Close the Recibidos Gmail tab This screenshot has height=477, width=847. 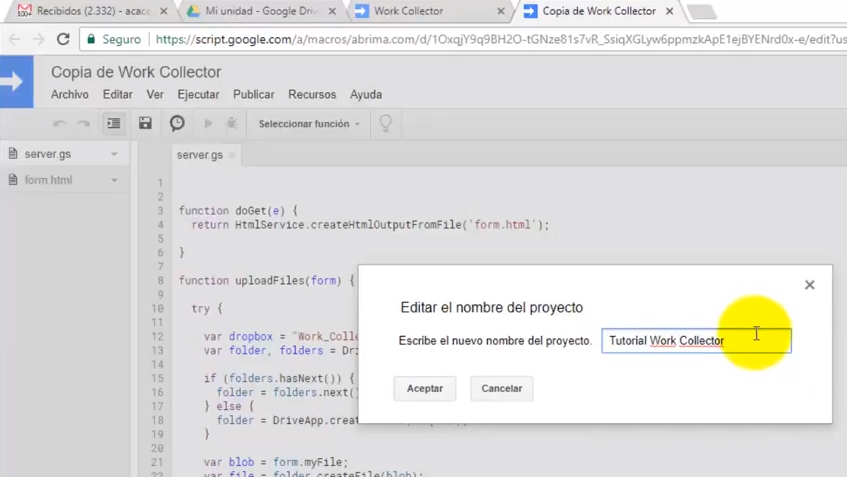[164, 11]
